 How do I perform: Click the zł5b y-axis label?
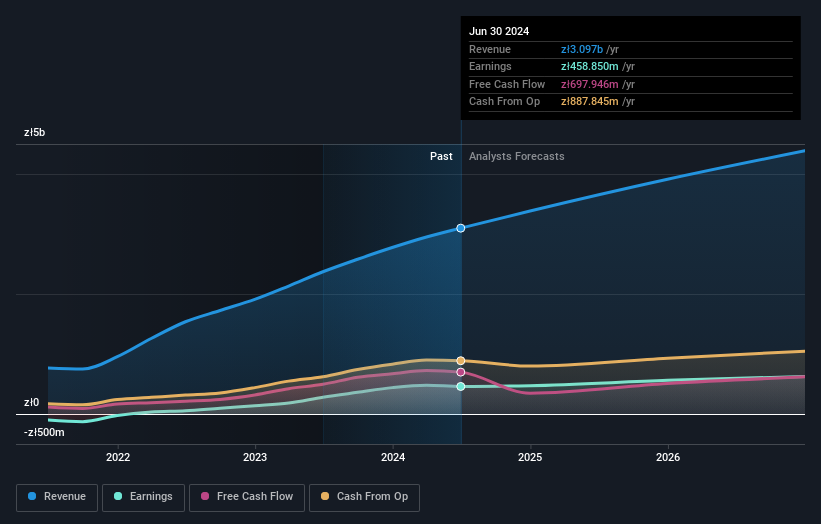pos(35,132)
